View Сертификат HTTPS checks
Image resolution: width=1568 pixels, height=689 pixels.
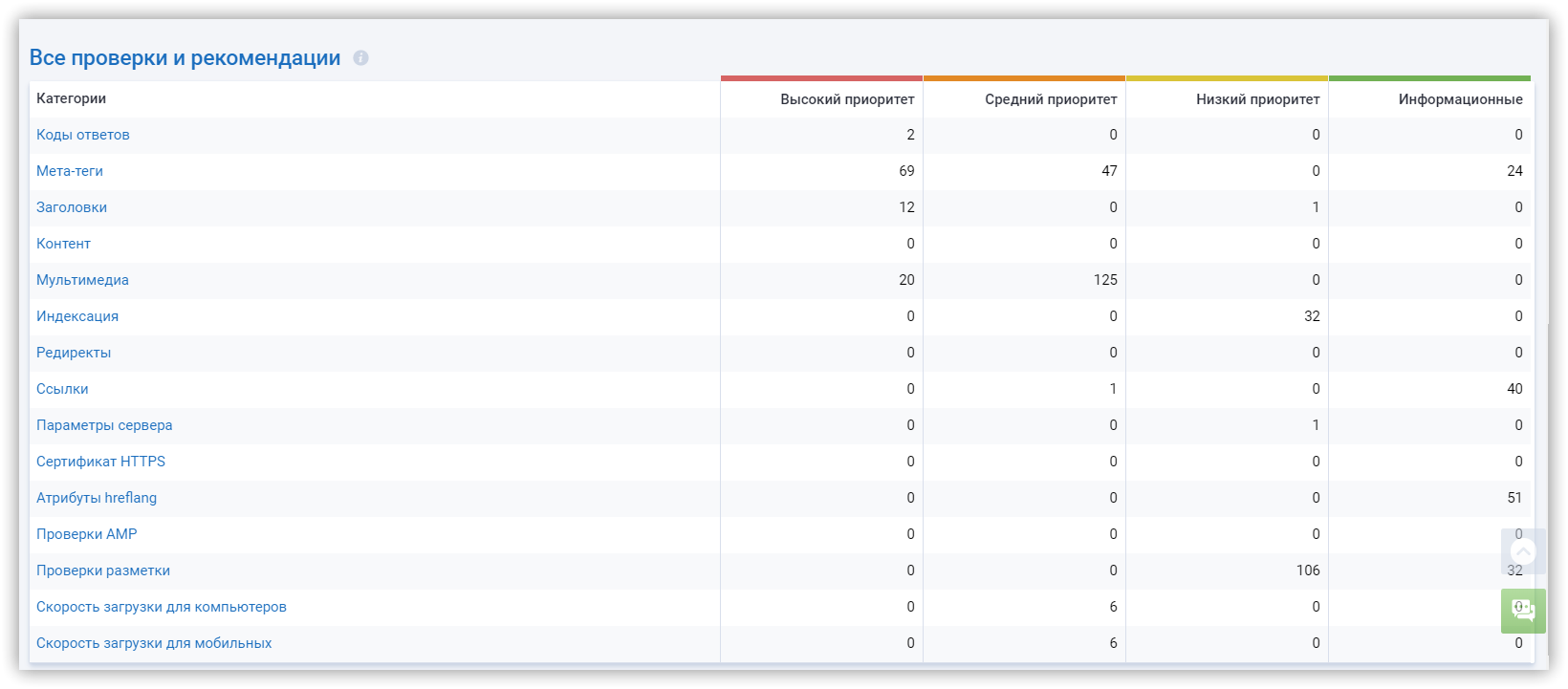click(100, 462)
